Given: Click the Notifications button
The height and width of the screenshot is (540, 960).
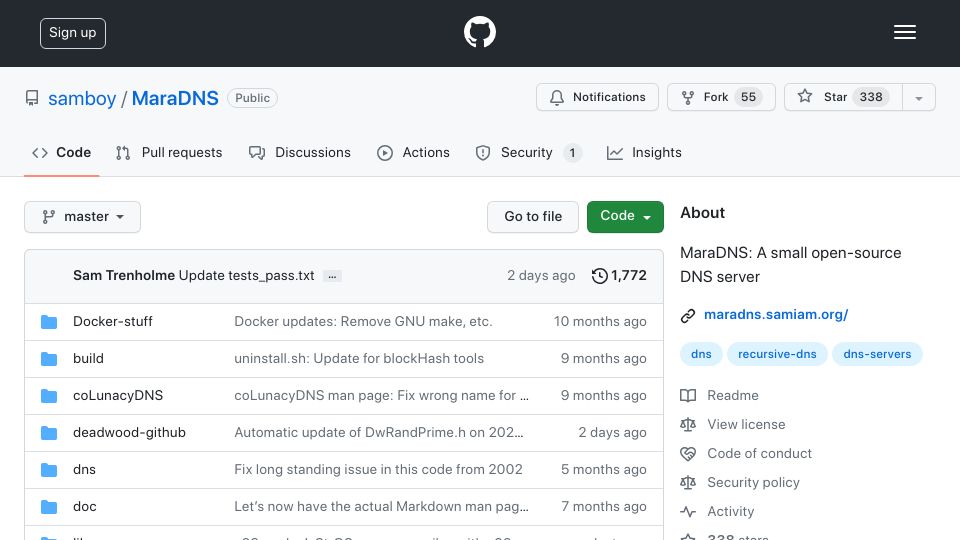Looking at the screenshot, I should point(598,97).
